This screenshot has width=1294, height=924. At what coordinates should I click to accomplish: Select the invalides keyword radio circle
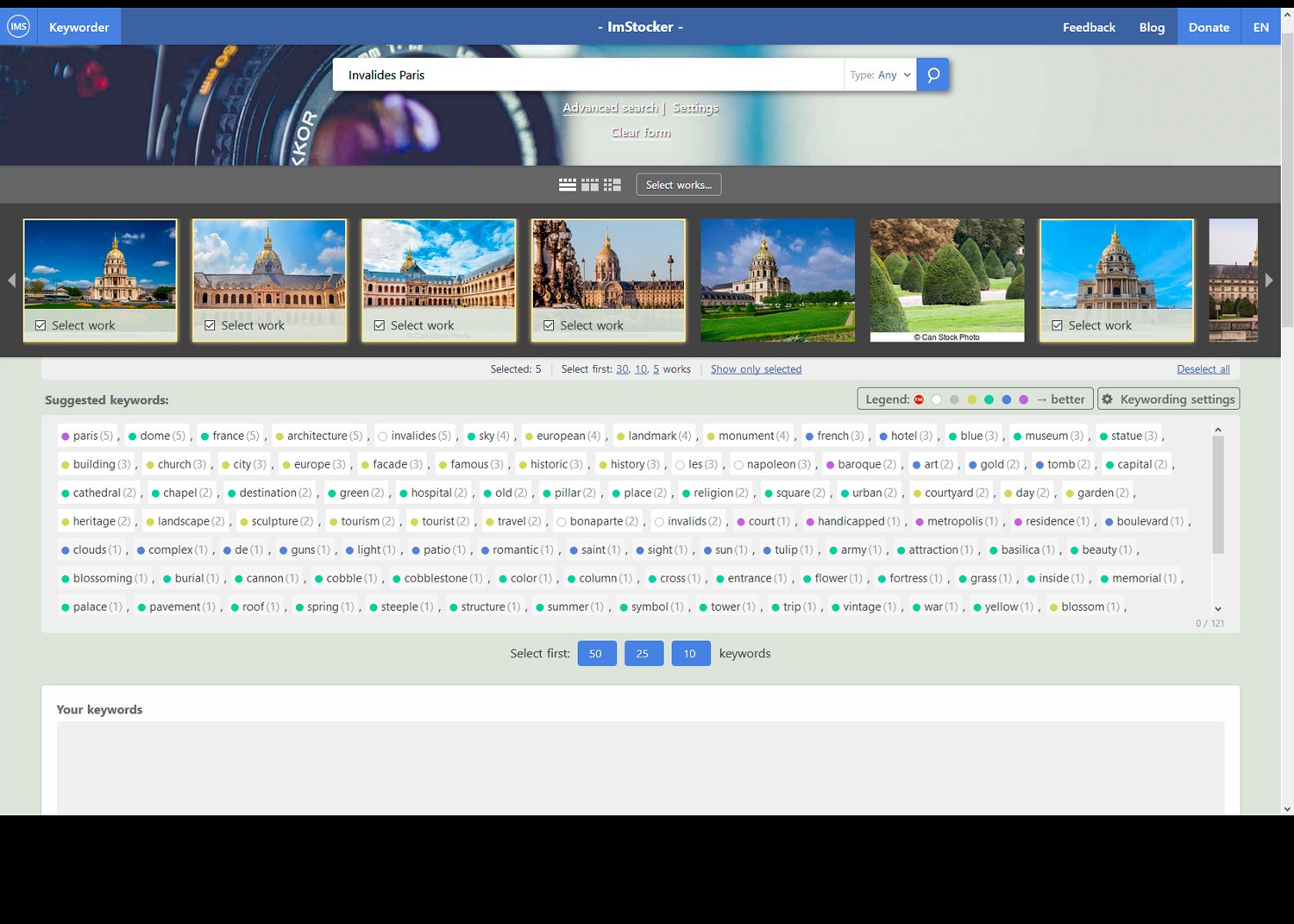click(382, 436)
